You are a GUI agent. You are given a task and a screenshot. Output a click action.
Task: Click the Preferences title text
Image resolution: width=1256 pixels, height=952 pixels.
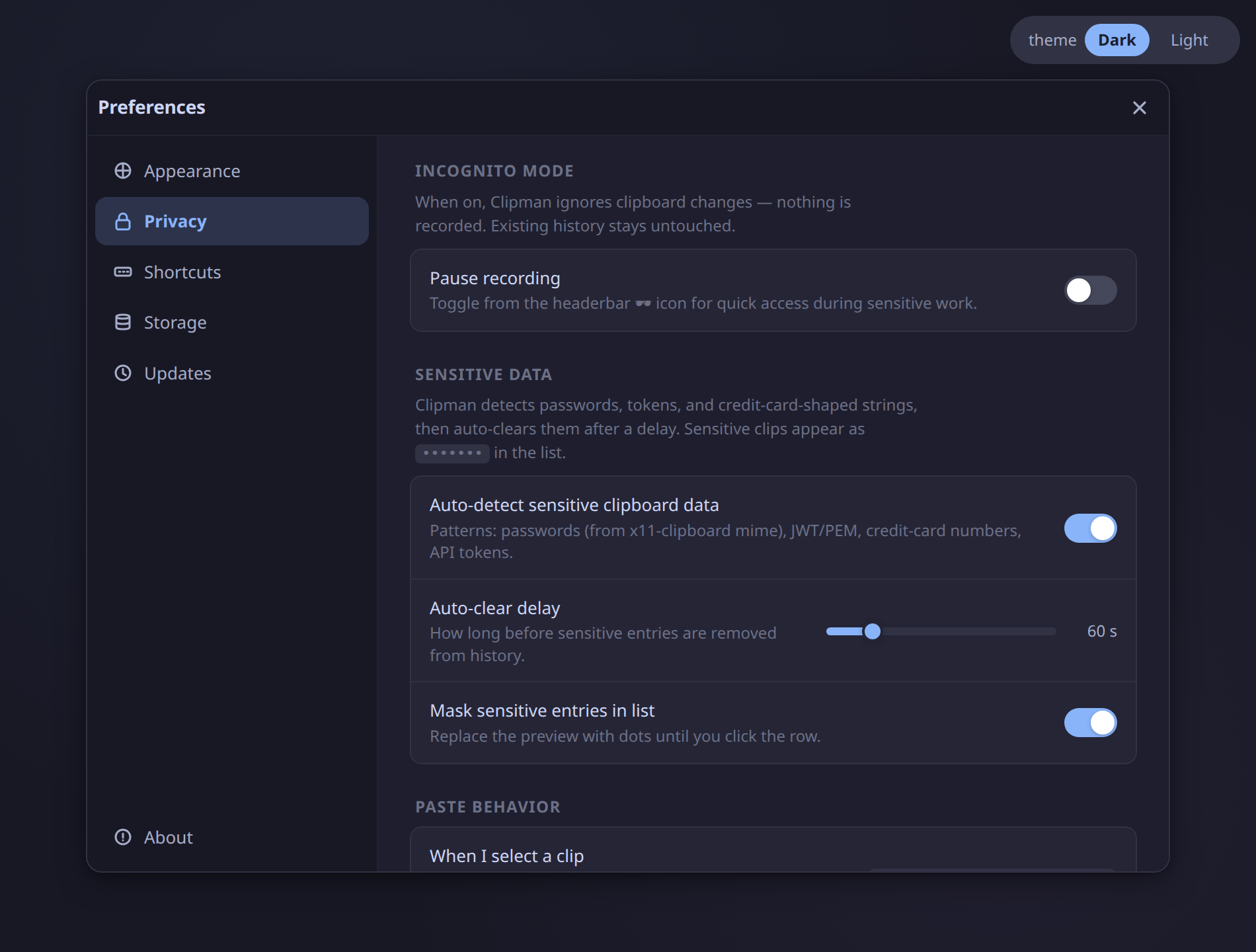click(x=151, y=107)
